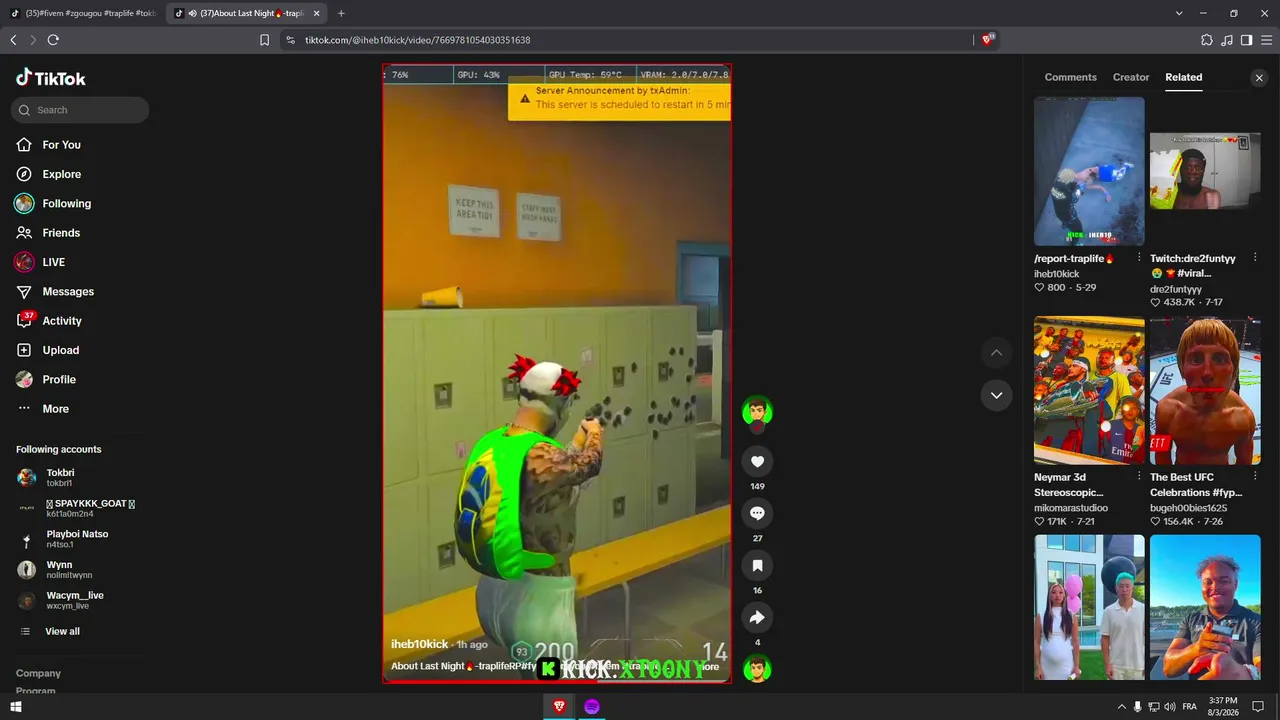
Task: Go back in the browser
Action: coord(13,40)
